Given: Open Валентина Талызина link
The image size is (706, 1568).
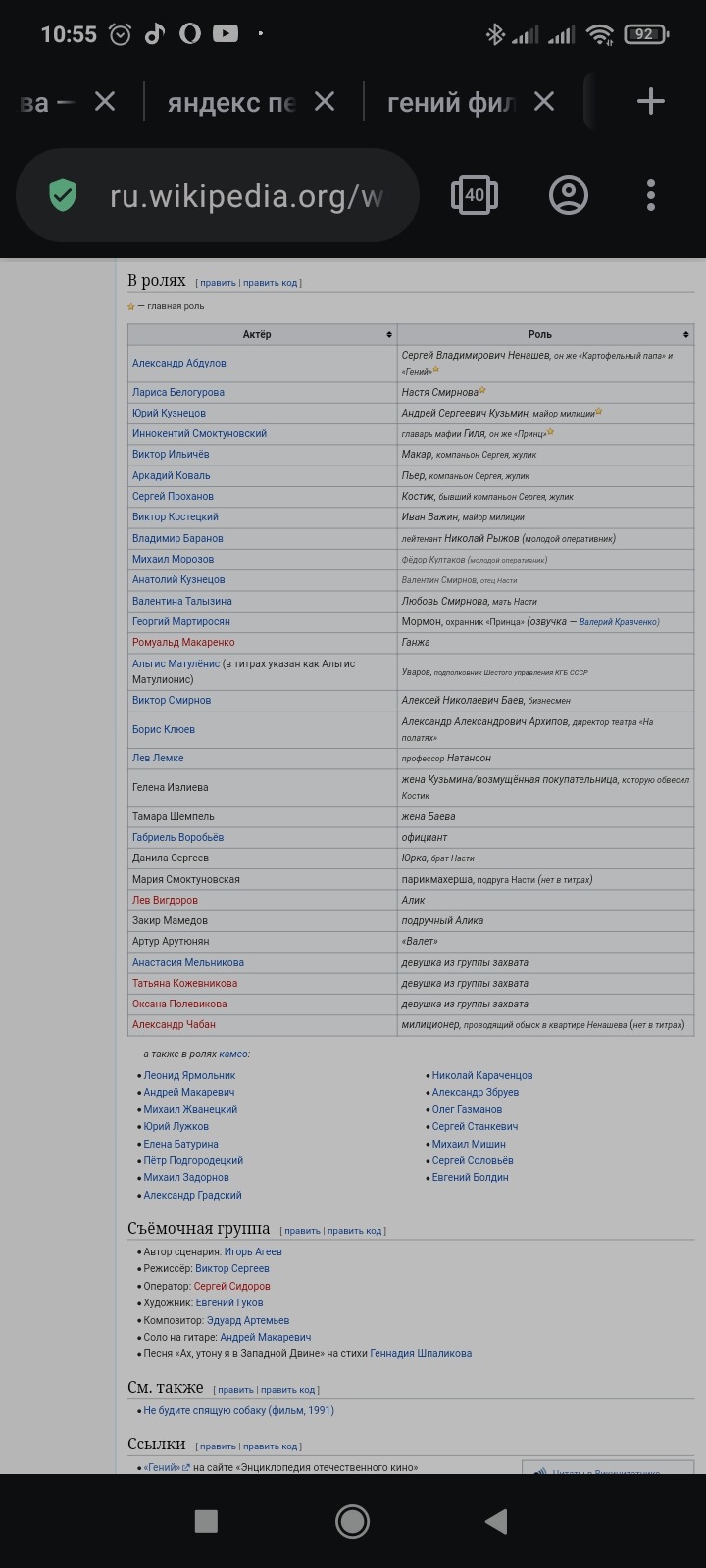Looking at the screenshot, I should (x=182, y=602).
